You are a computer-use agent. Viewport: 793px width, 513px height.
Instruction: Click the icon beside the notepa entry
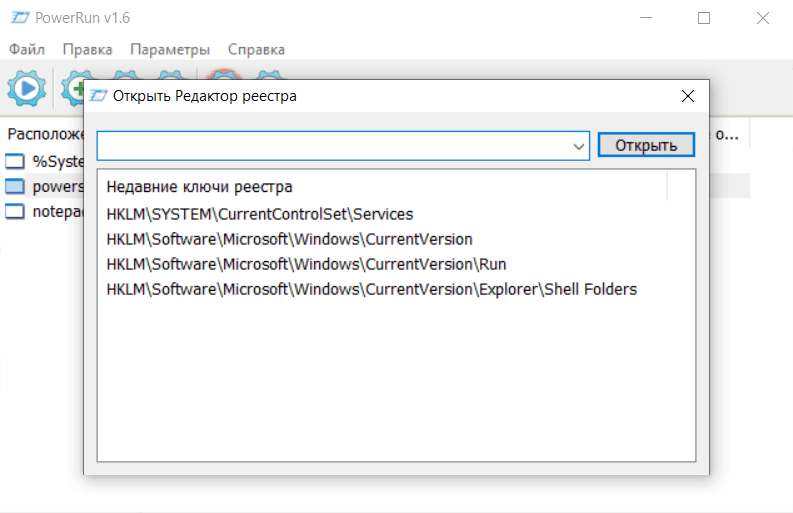(15, 211)
